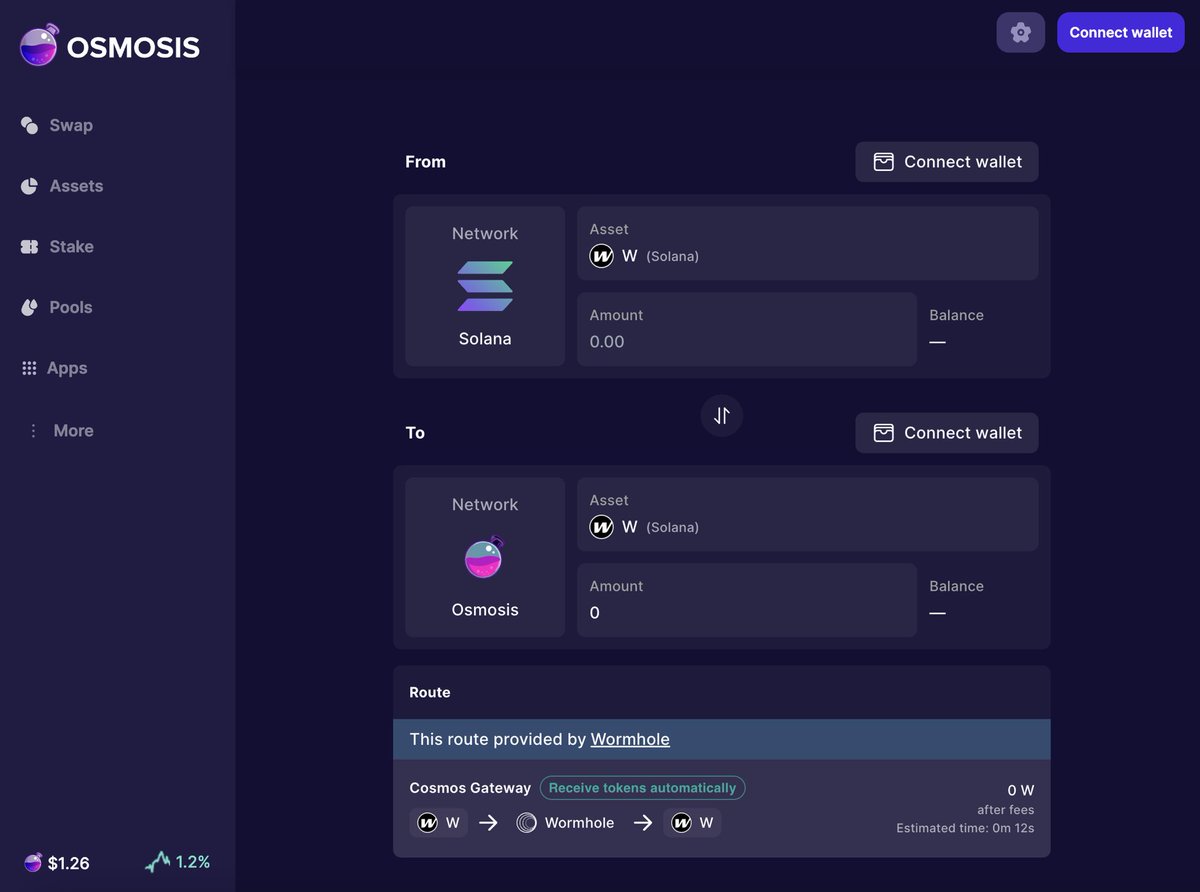Open the To asset selector W (Solana)
Viewport: 1200px width, 892px height.
pyautogui.click(x=808, y=514)
